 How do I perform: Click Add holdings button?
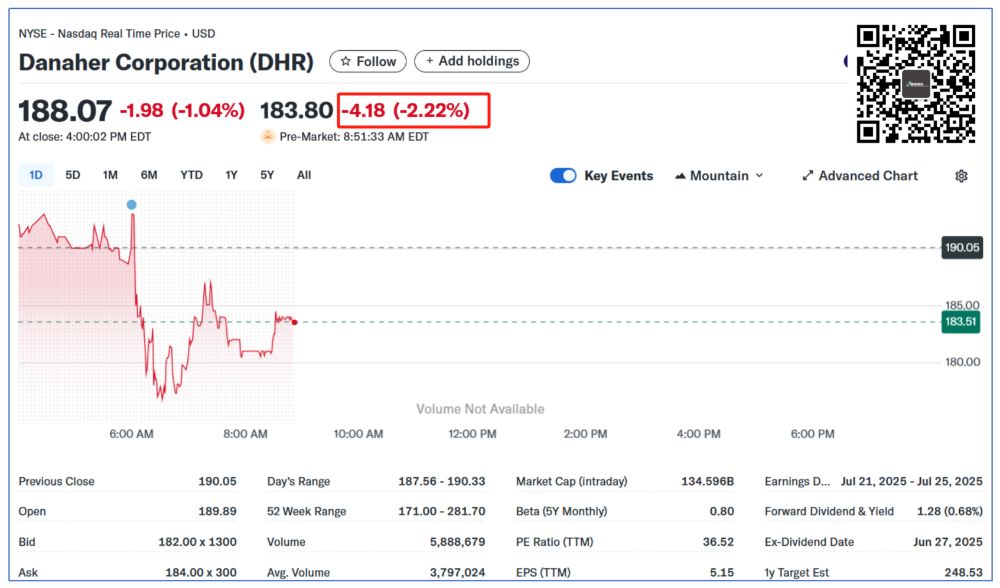click(472, 62)
